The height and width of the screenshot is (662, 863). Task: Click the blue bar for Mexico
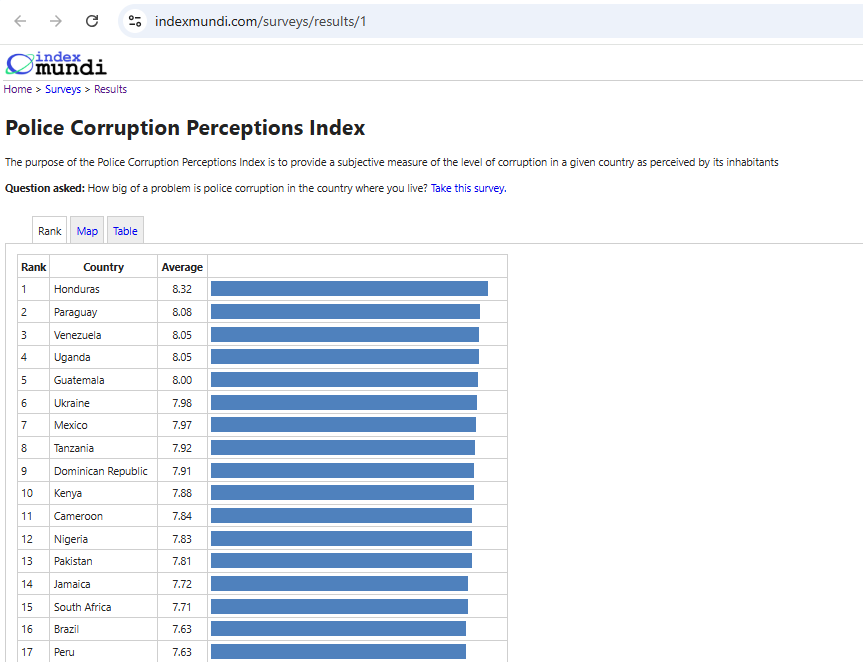click(x=343, y=425)
